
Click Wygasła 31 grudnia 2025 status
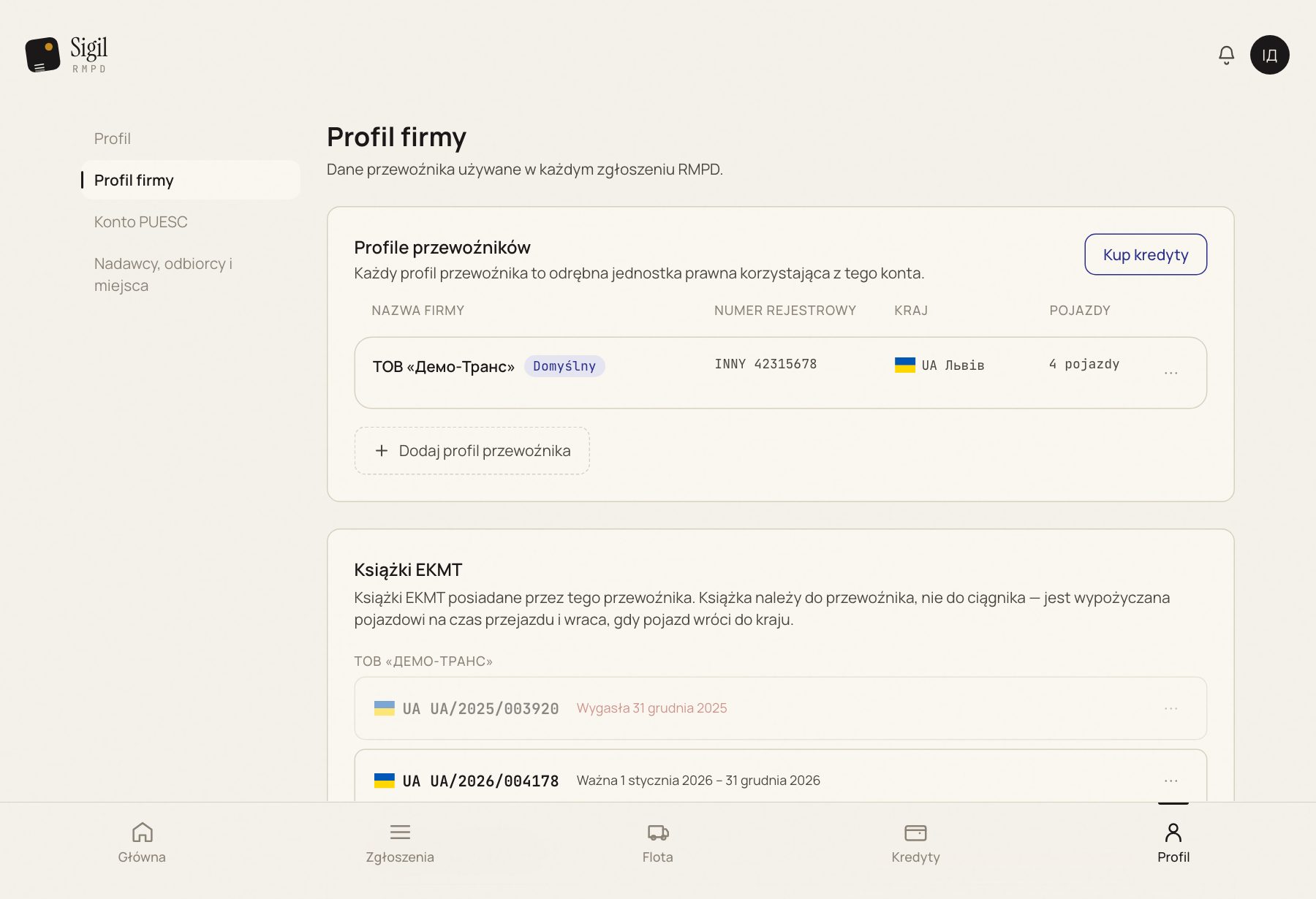coord(652,708)
